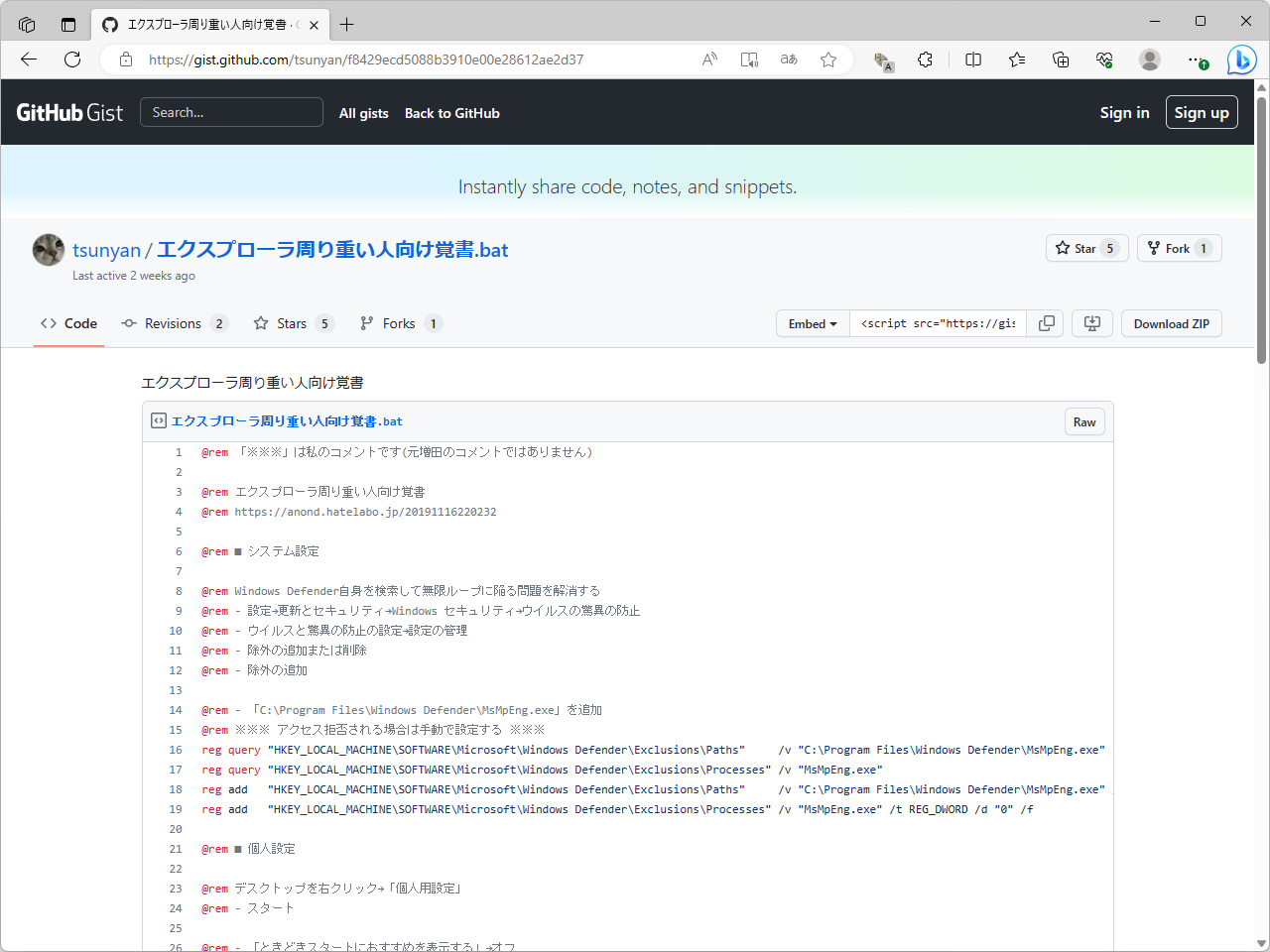
Task: Open the tsunyan profile link
Action: [106, 250]
